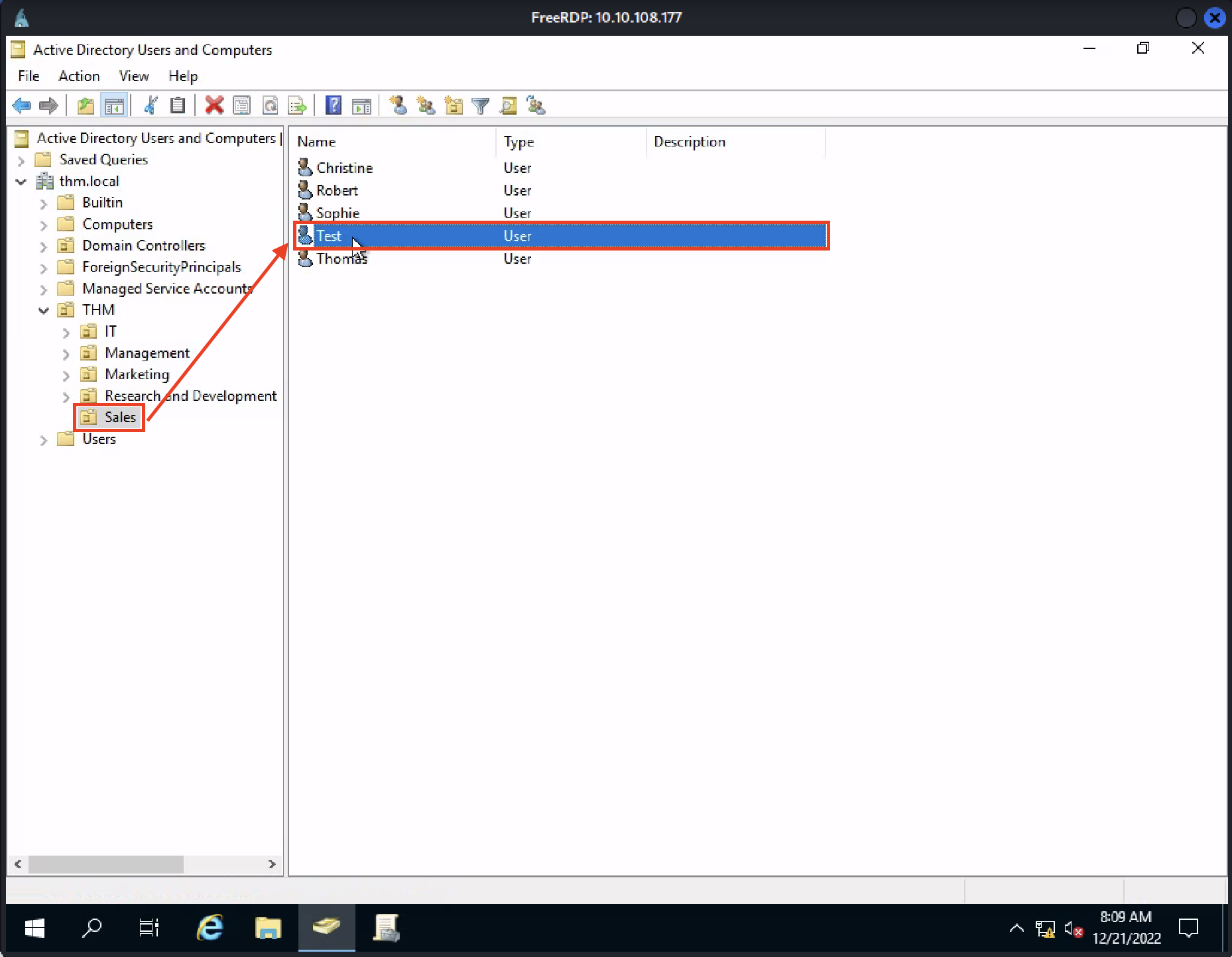Click left arrow of tree scrollbar
The height and width of the screenshot is (957, 1232).
click(x=18, y=864)
